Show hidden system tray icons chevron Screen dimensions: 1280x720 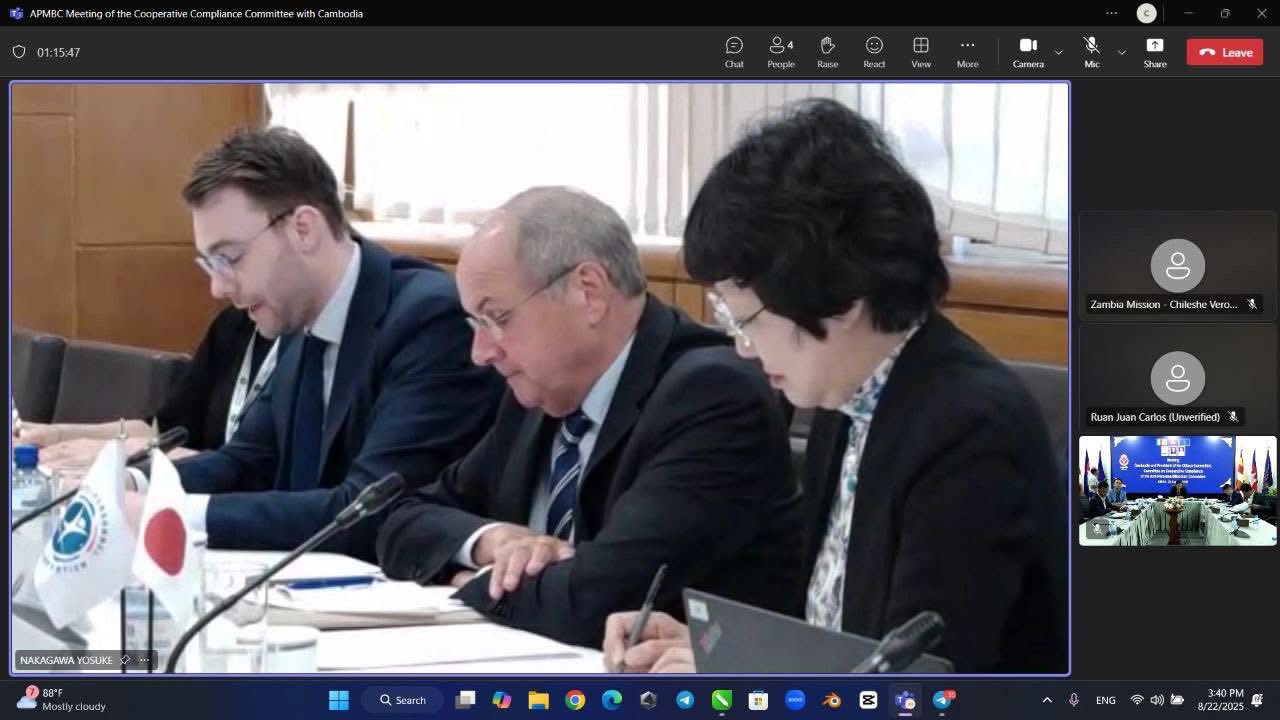pyautogui.click(x=1047, y=700)
